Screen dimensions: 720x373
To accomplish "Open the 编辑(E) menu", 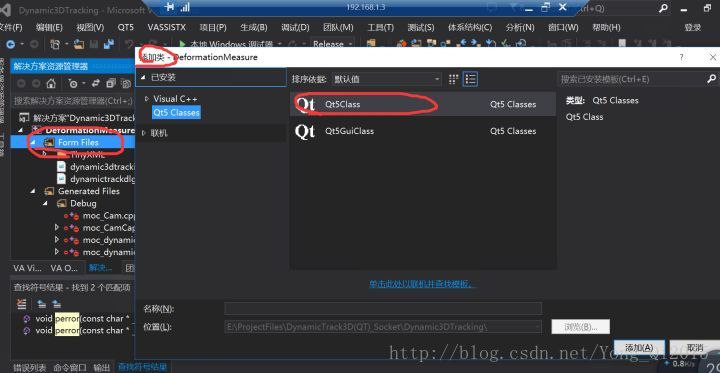I will pyautogui.click(x=49, y=28).
